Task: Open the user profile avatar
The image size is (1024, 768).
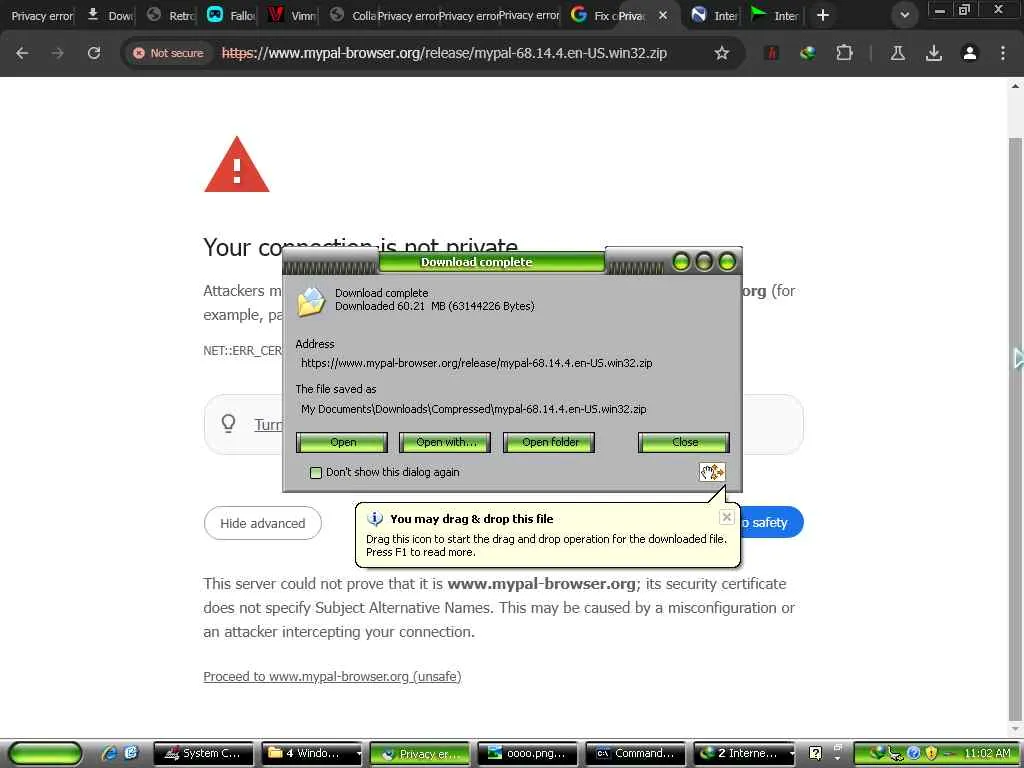Action: tap(970, 53)
